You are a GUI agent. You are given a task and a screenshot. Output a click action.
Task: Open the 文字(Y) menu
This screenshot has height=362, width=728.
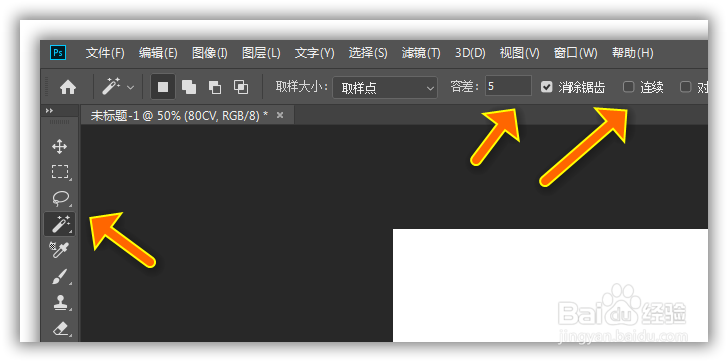pos(314,53)
